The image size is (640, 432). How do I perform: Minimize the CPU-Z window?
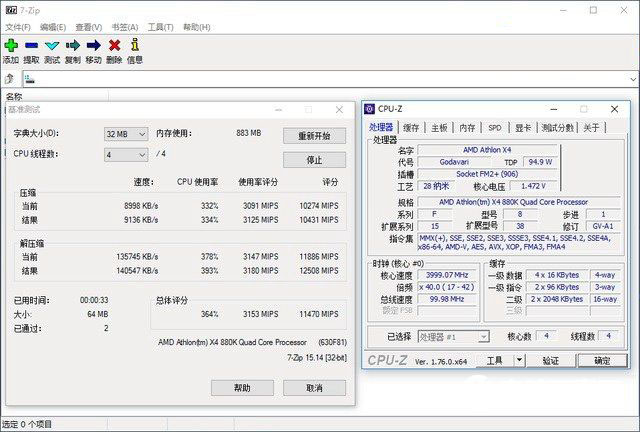click(x=554, y=109)
